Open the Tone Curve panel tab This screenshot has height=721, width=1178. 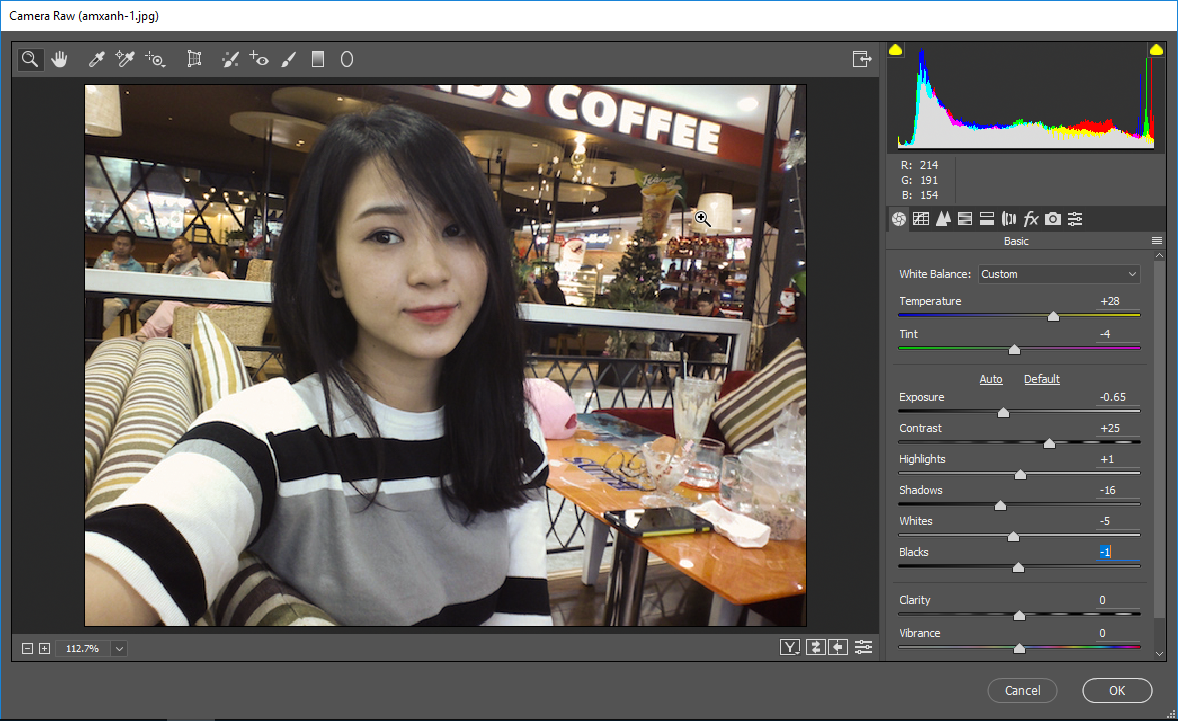pyautogui.click(x=920, y=219)
